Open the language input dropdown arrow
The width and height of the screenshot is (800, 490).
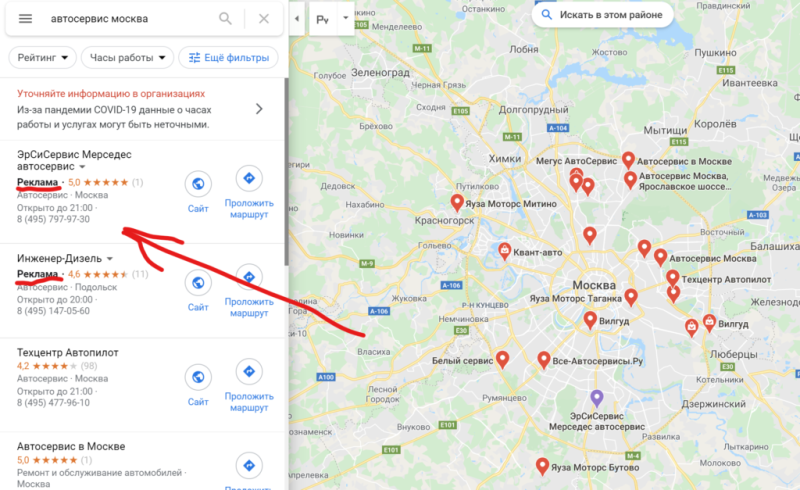(345, 18)
